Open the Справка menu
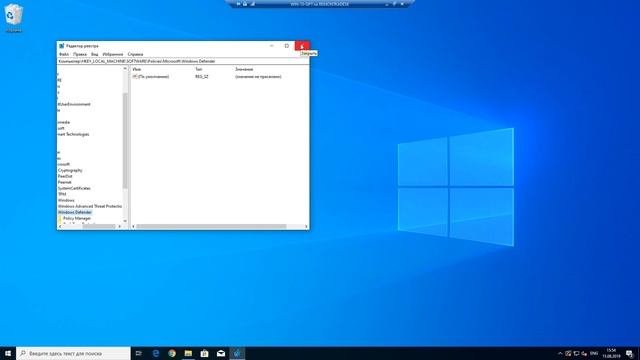640x360 pixels. tap(135, 54)
